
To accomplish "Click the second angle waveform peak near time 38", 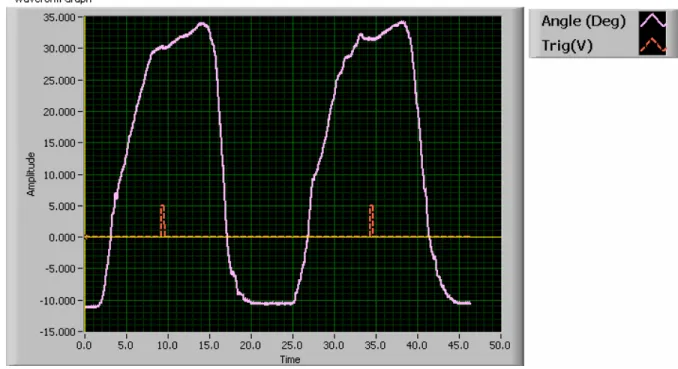I will pos(403,23).
